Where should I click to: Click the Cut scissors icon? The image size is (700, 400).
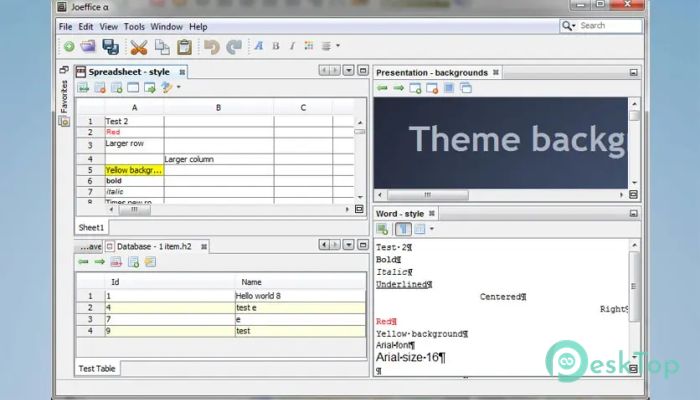point(139,47)
